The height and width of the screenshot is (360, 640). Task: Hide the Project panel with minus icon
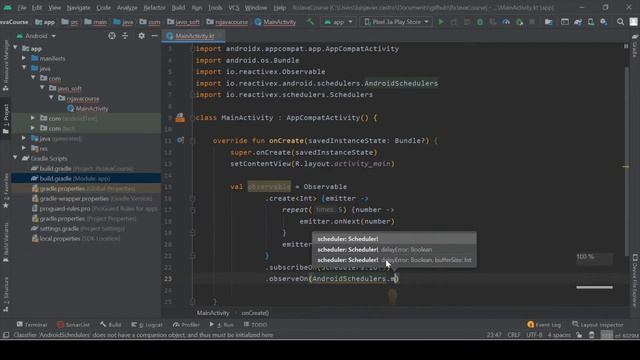tap(154, 36)
